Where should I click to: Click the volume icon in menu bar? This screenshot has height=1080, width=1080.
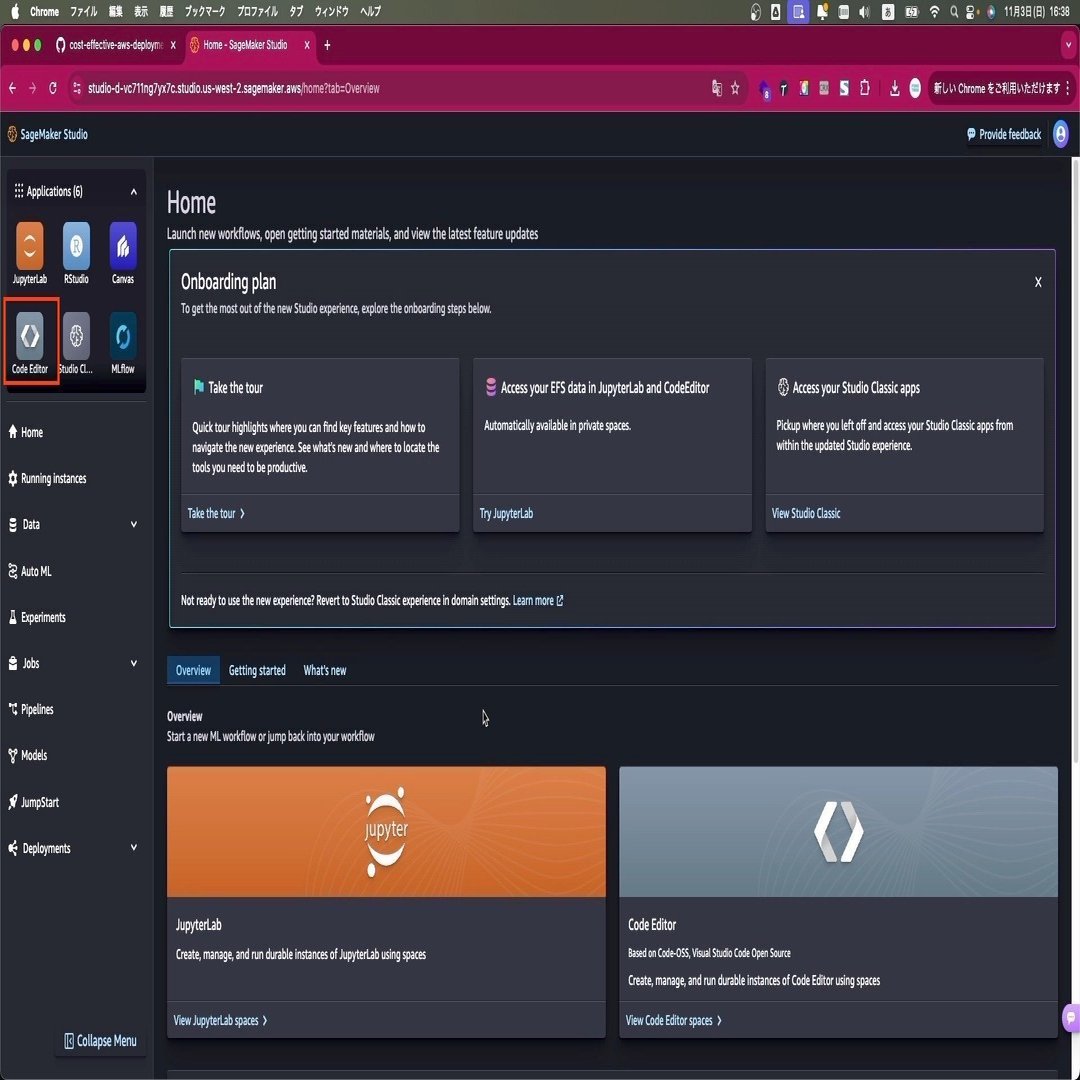[x=864, y=12]
